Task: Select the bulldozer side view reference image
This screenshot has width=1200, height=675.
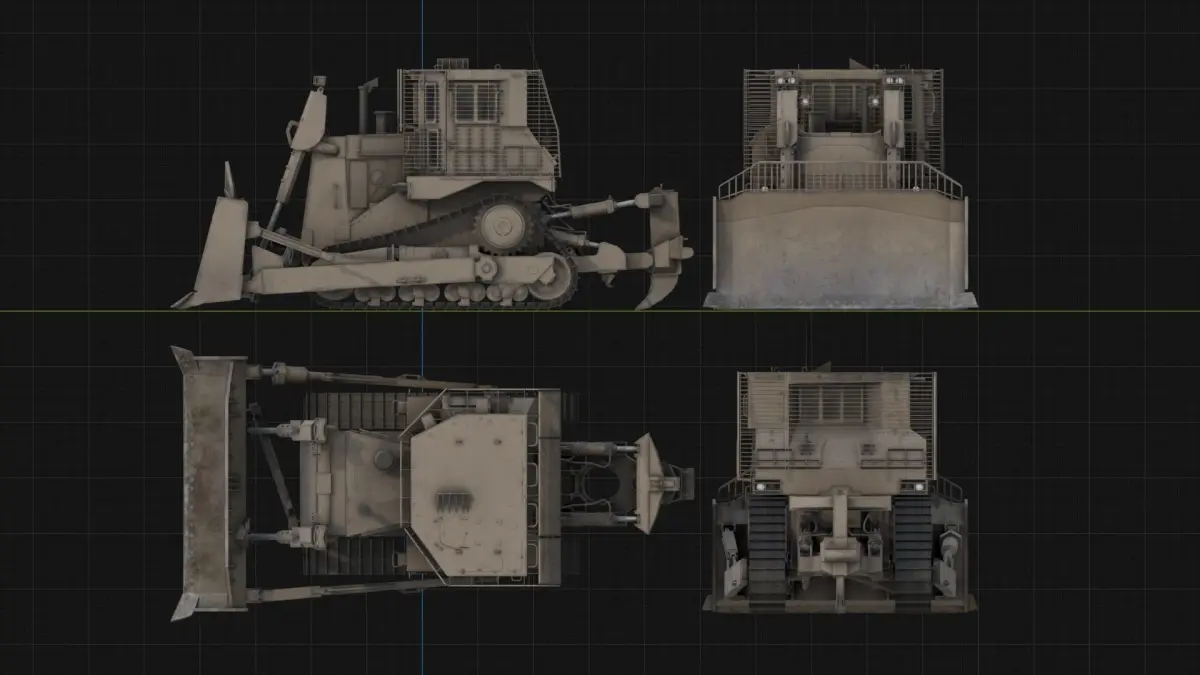Action: pos(432,184)
